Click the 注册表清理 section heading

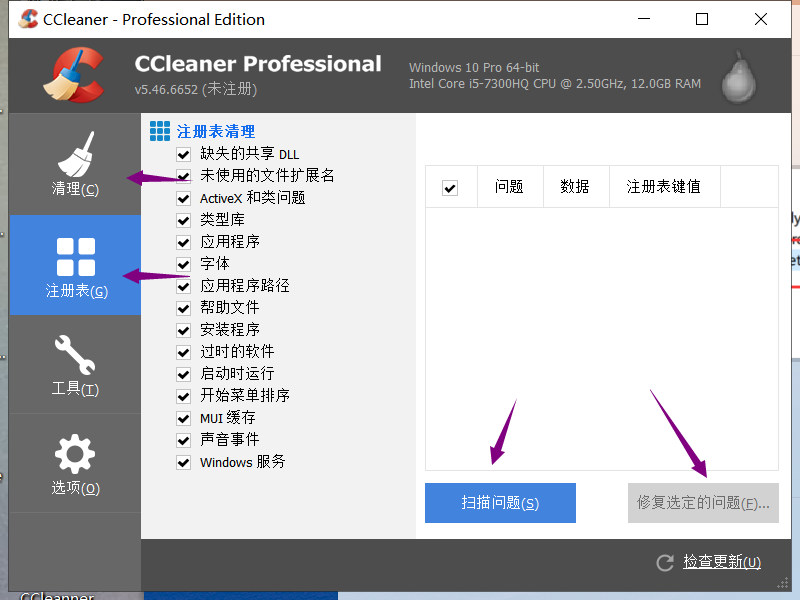click(x=216, y=131)
